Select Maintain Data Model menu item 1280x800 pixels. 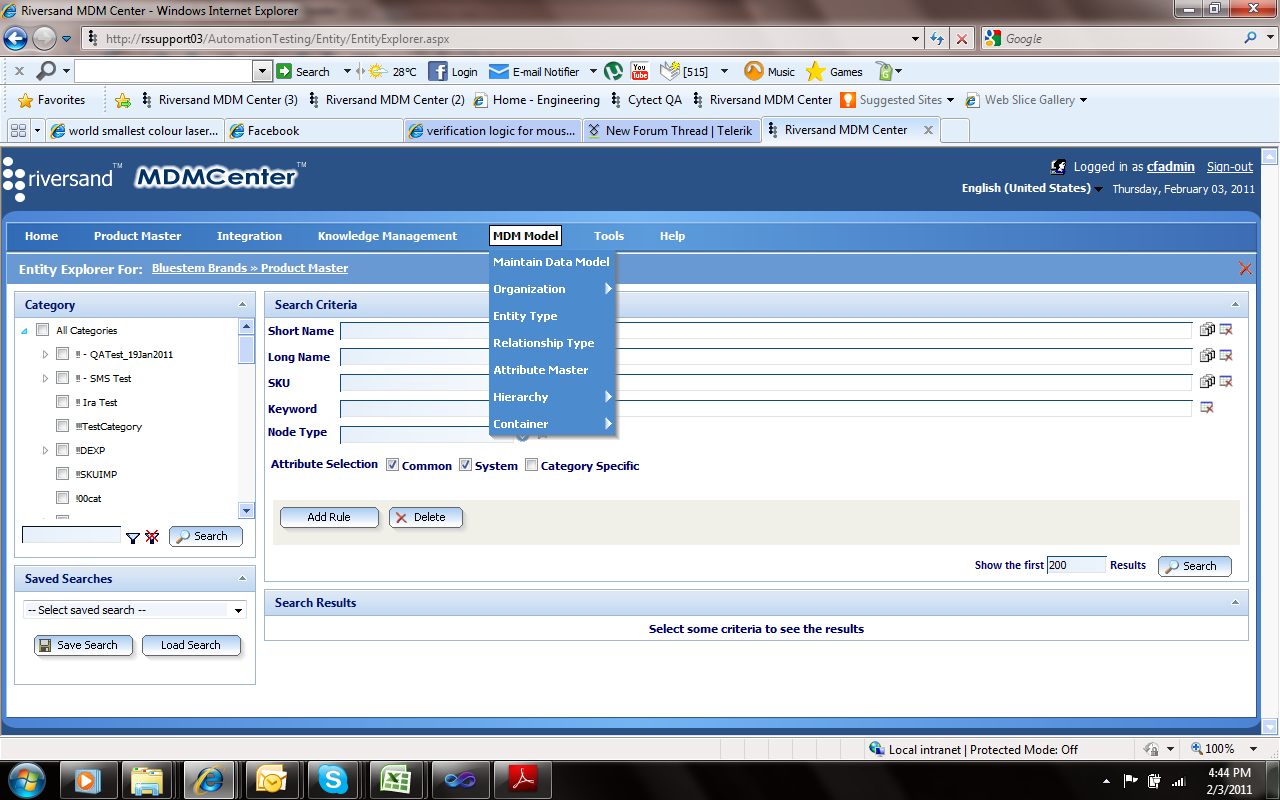coord(553,262)
